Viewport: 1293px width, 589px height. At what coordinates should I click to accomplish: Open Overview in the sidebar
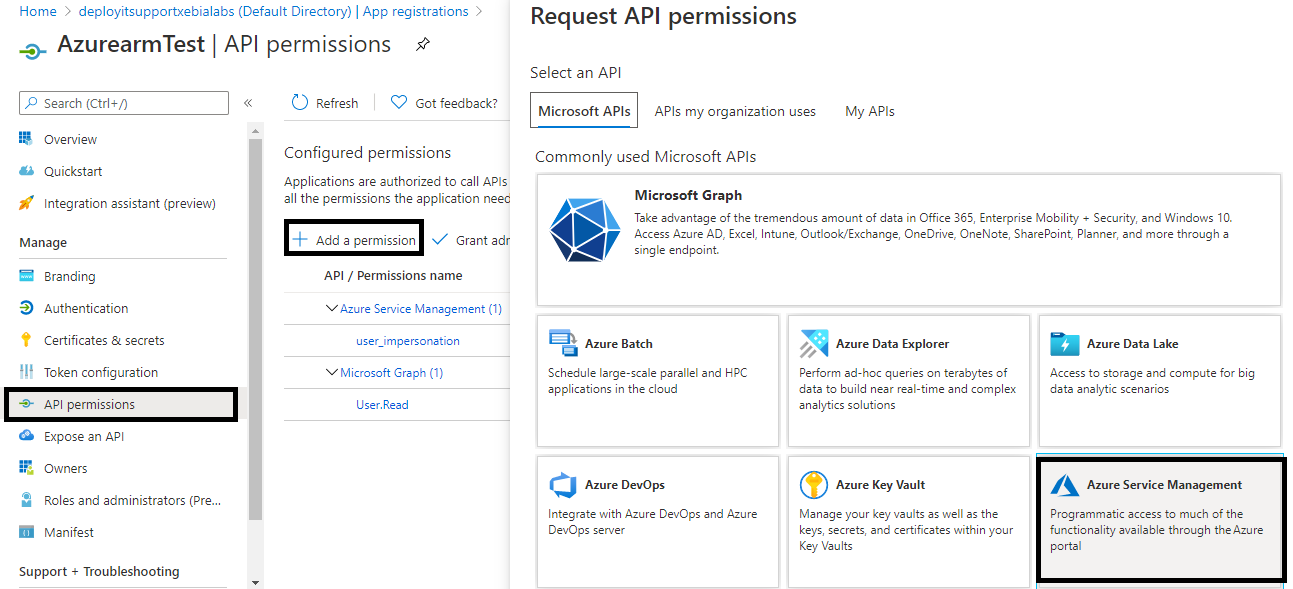[x=71, y=139]
